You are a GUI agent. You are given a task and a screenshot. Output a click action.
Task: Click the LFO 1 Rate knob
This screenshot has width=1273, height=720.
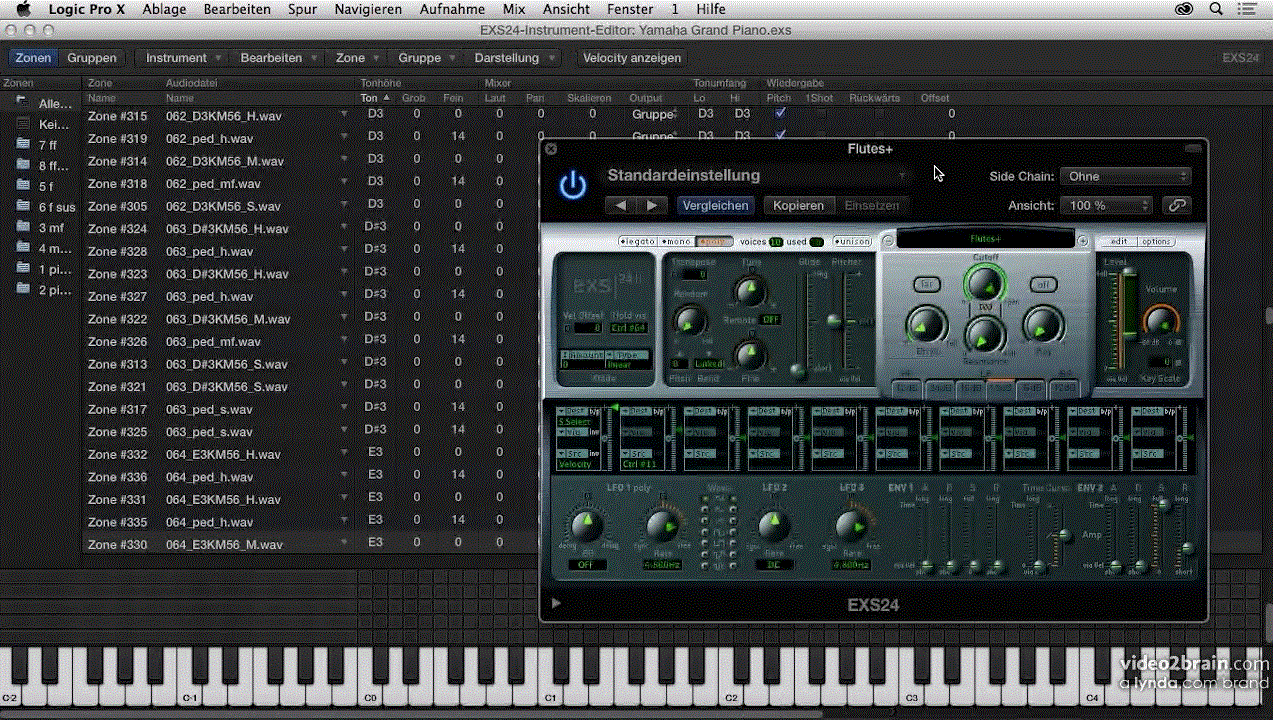tap(661, 525)
